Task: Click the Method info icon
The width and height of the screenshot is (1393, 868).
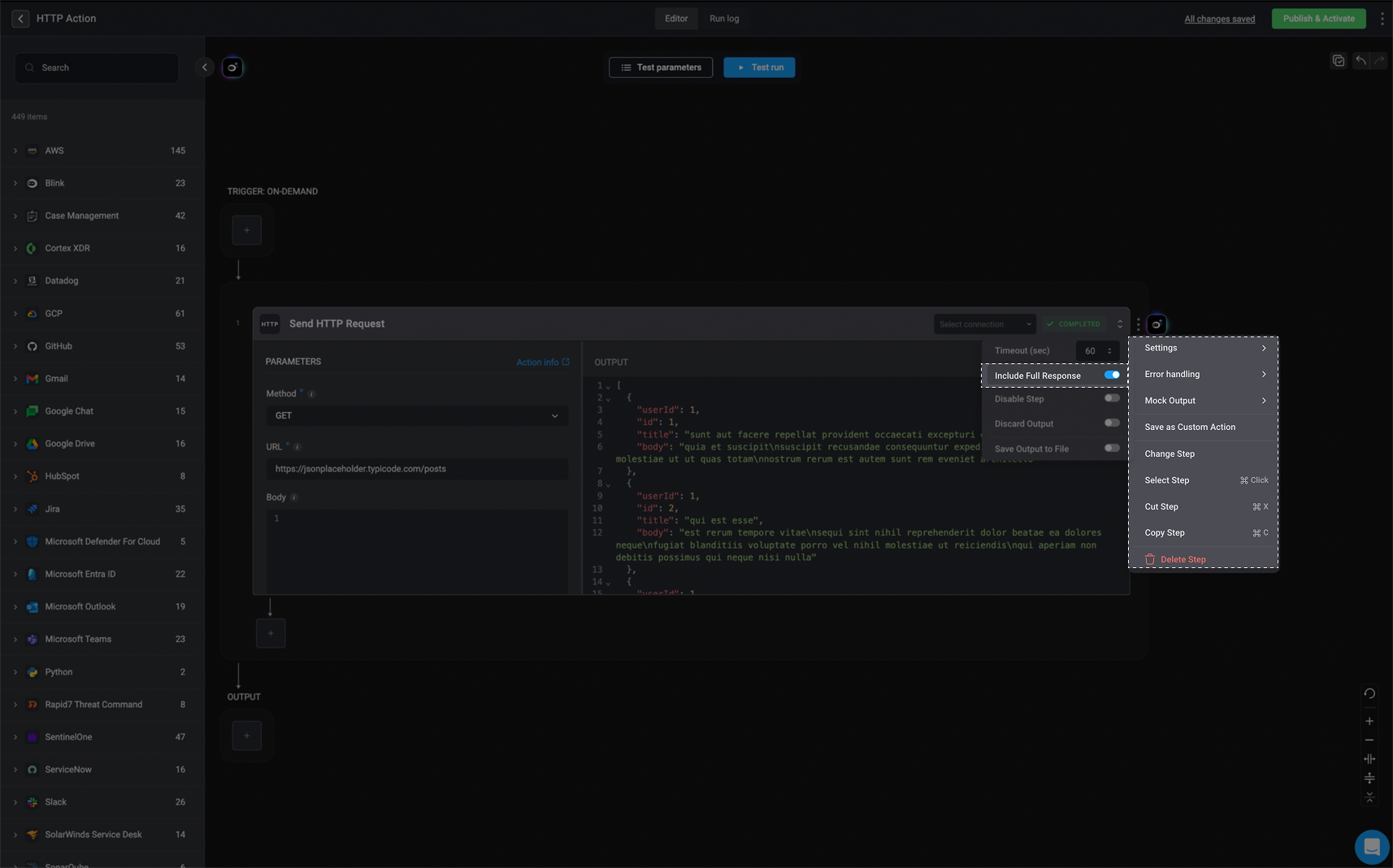Action: coord(311,394)
